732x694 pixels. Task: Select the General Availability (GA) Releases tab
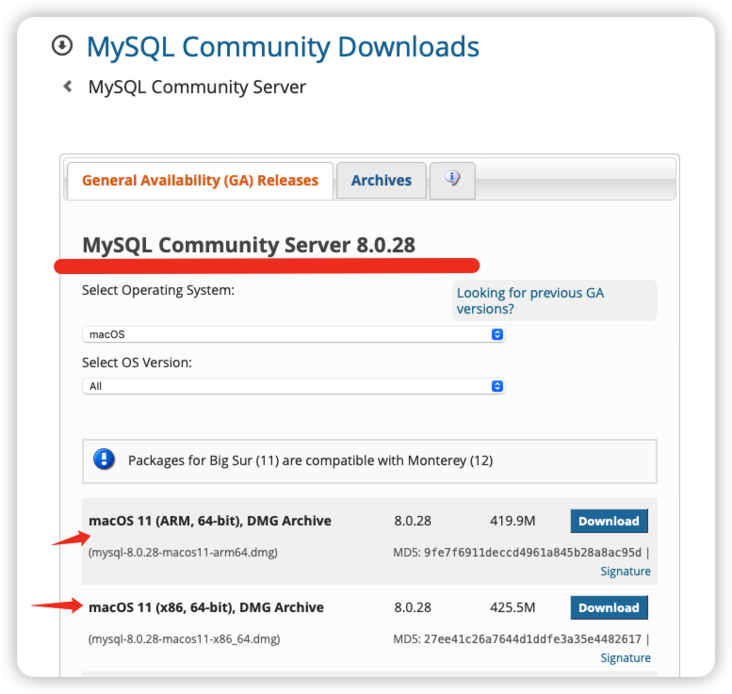point(200,181)
